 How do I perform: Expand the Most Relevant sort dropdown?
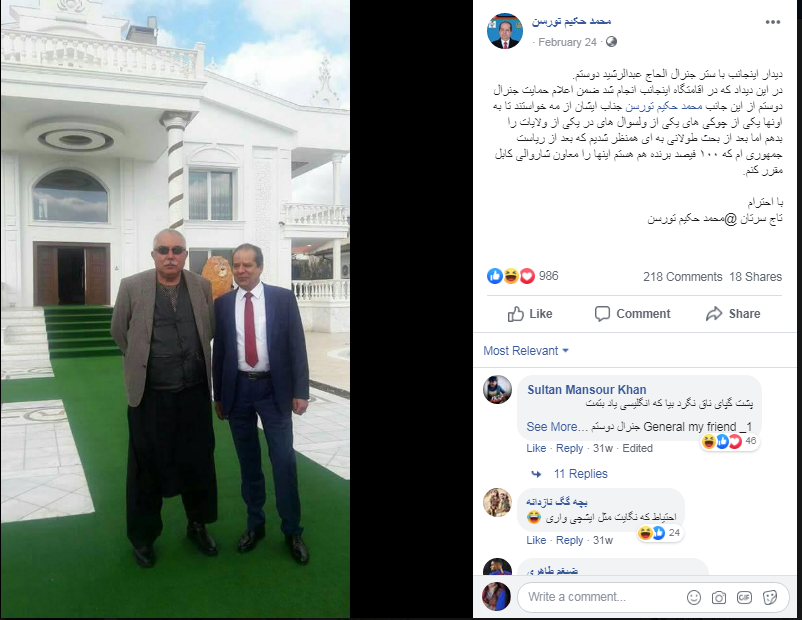(526, 350)
